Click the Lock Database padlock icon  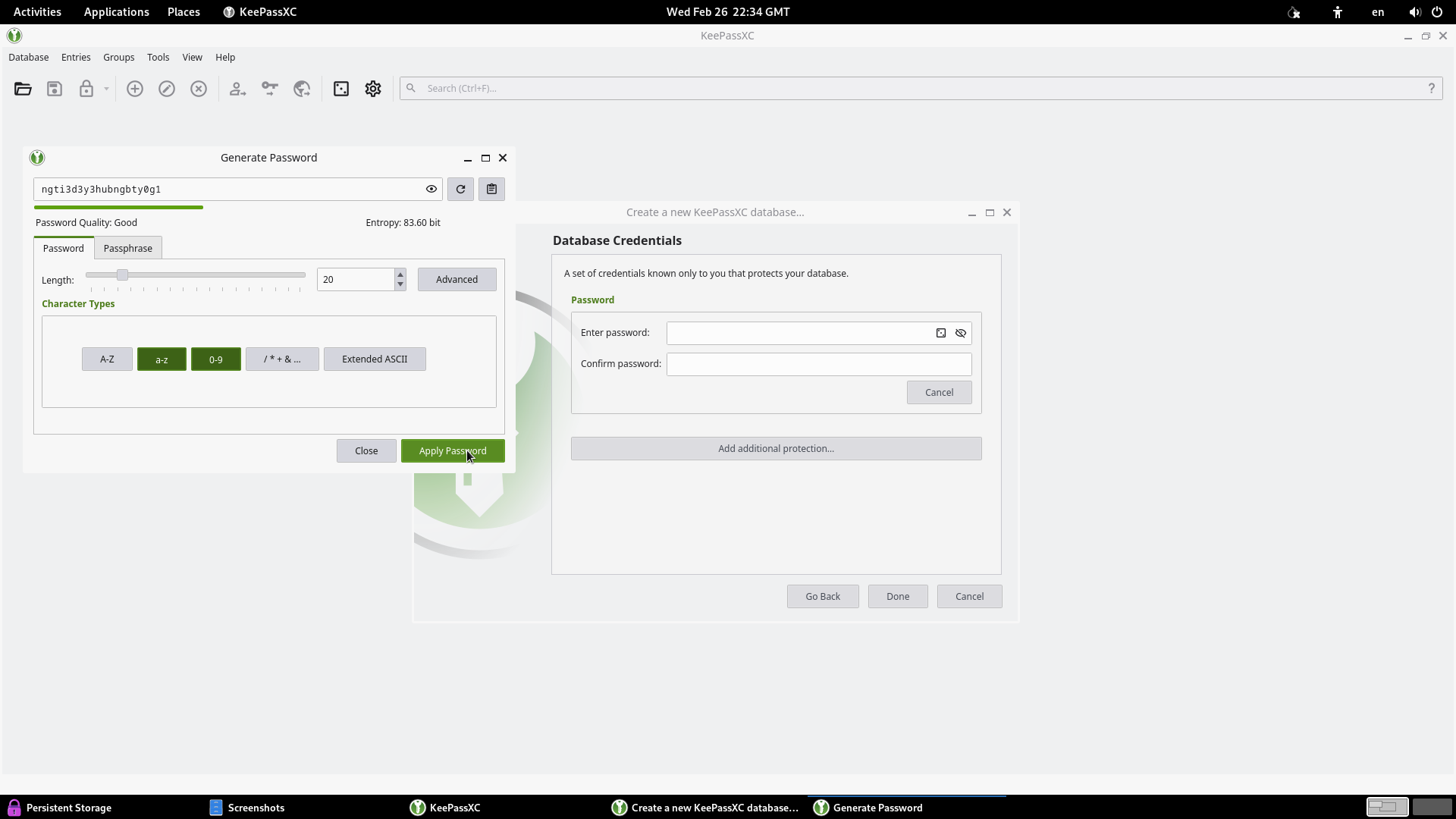pyautogui.click(x=86, y=89)
